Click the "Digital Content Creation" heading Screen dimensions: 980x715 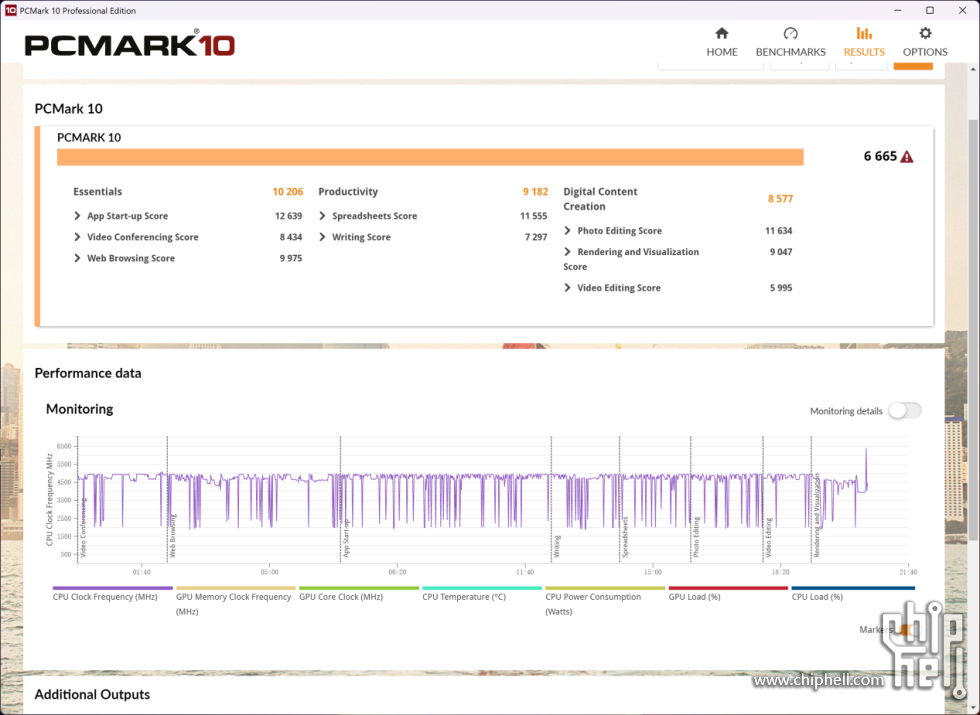click(600, 199)
